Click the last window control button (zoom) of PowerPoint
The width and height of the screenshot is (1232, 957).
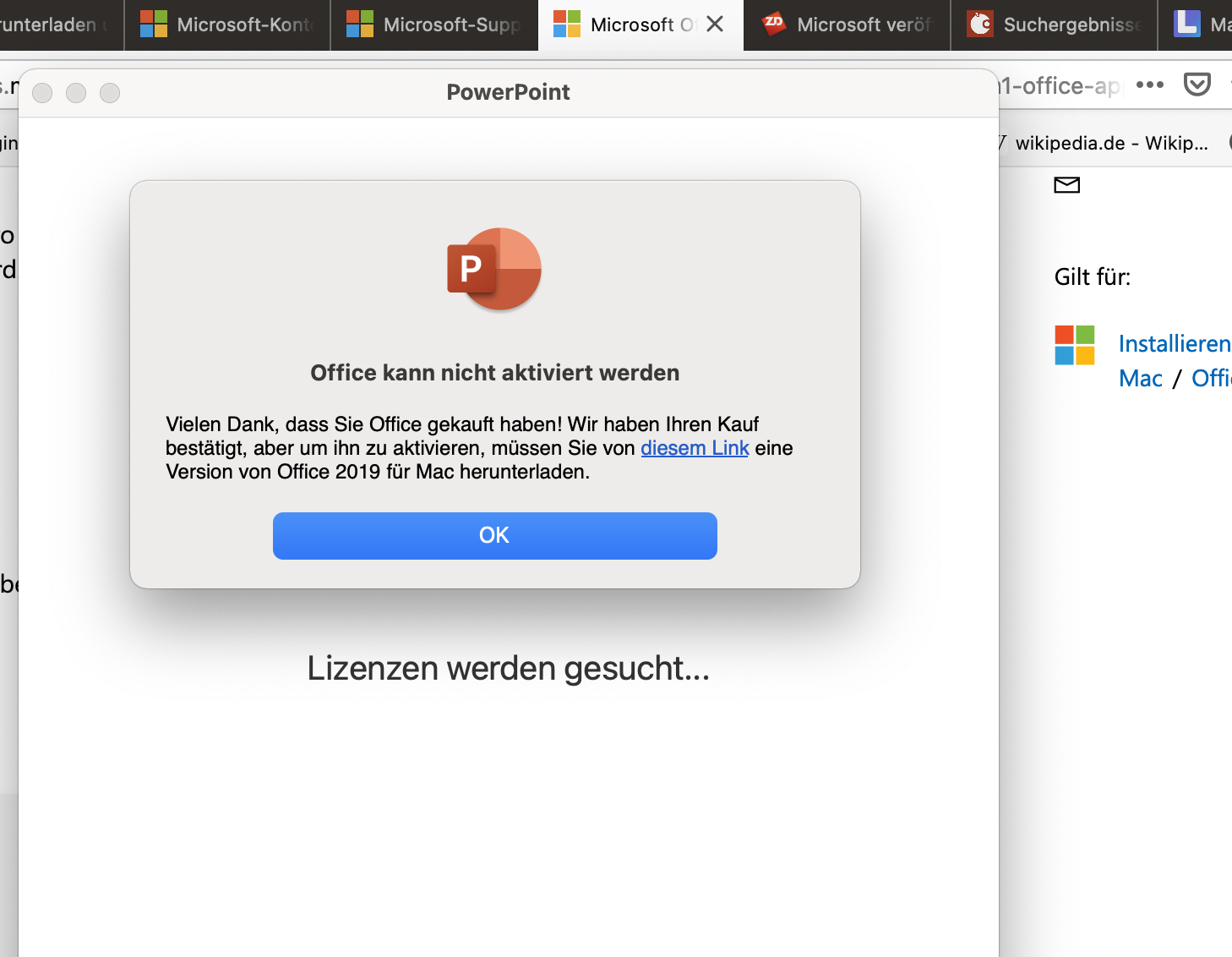coord(110,93)
